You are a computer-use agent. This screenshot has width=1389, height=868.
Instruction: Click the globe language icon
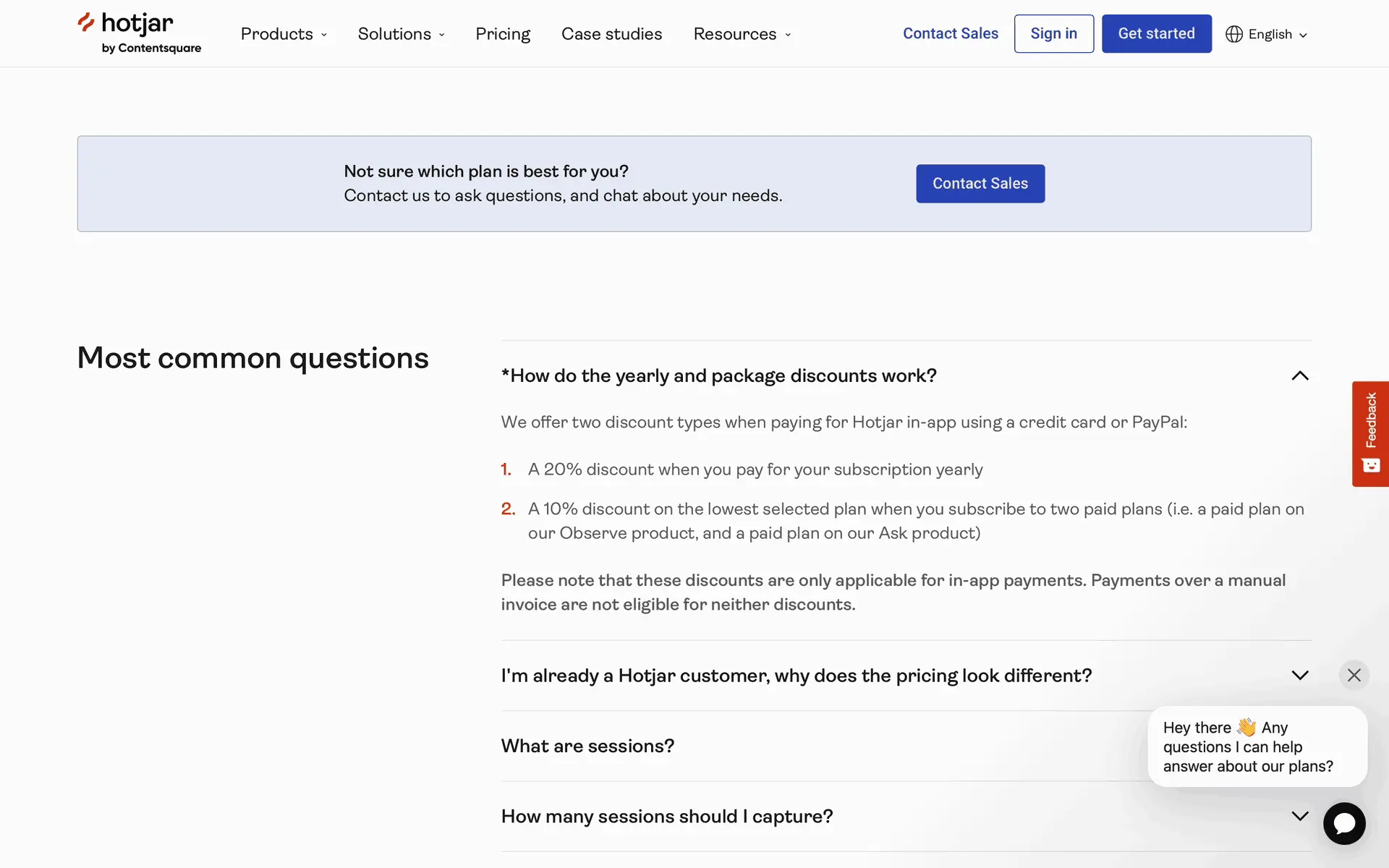click(1233, 34)
